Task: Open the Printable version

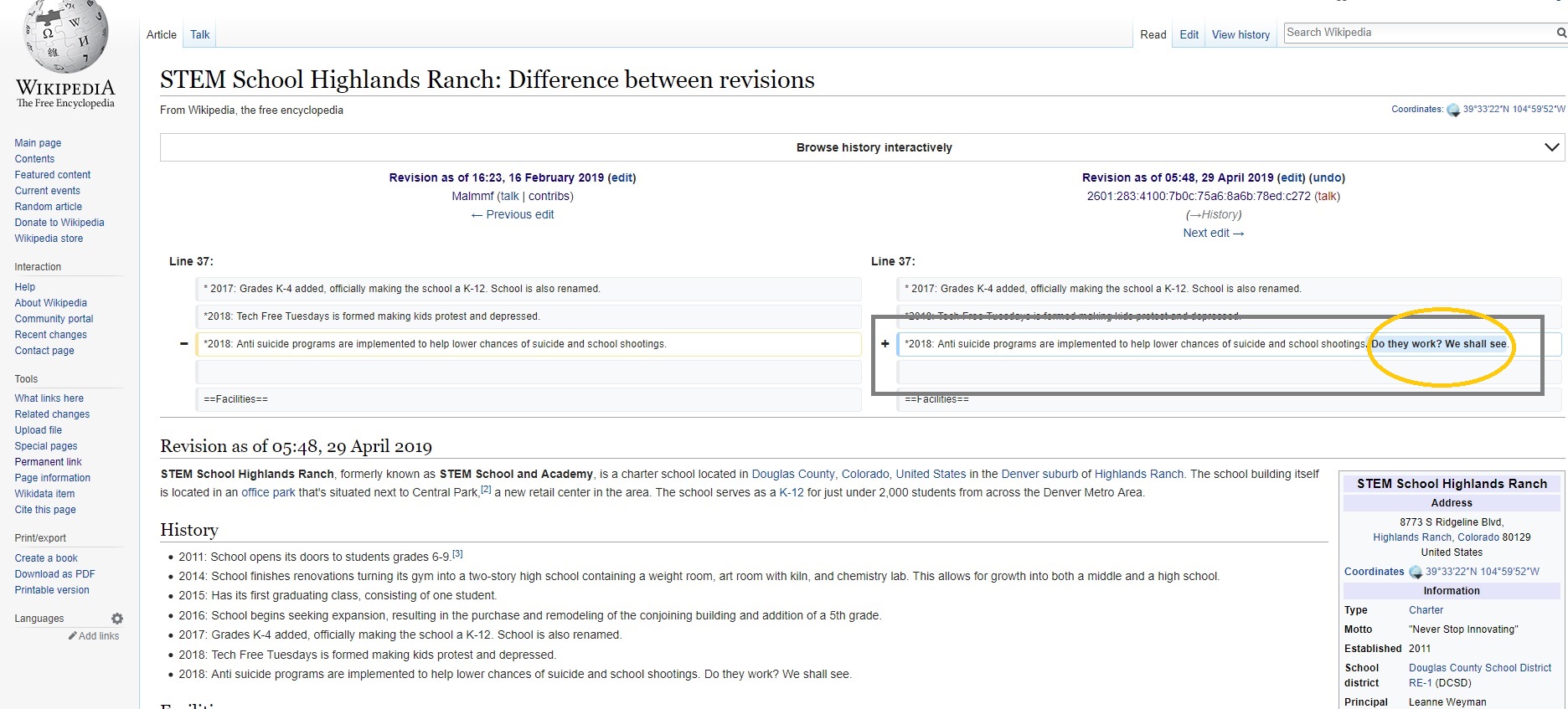Action: click(52, 590)
